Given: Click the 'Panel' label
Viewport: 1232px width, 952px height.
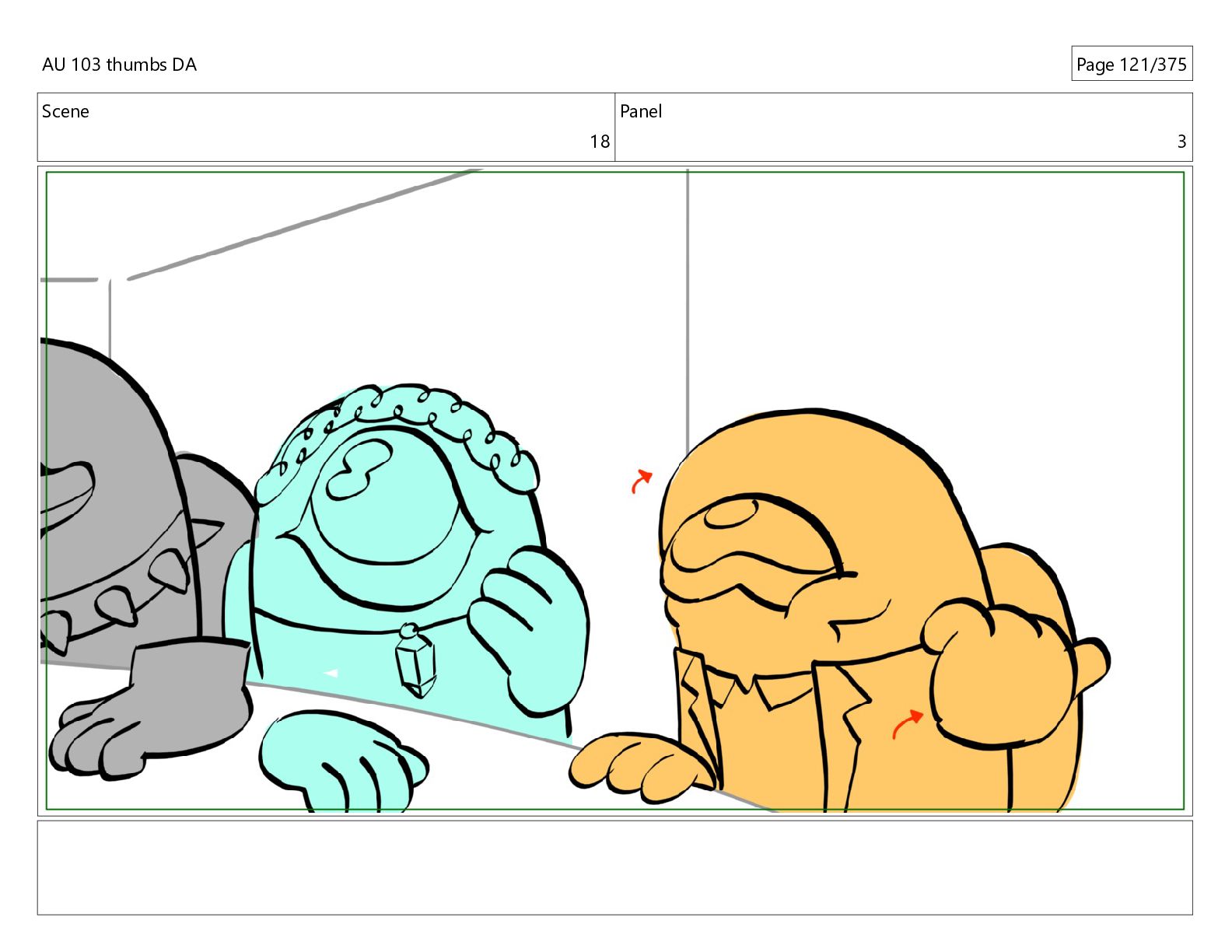Looking at the screenshot, I should 641,111.
